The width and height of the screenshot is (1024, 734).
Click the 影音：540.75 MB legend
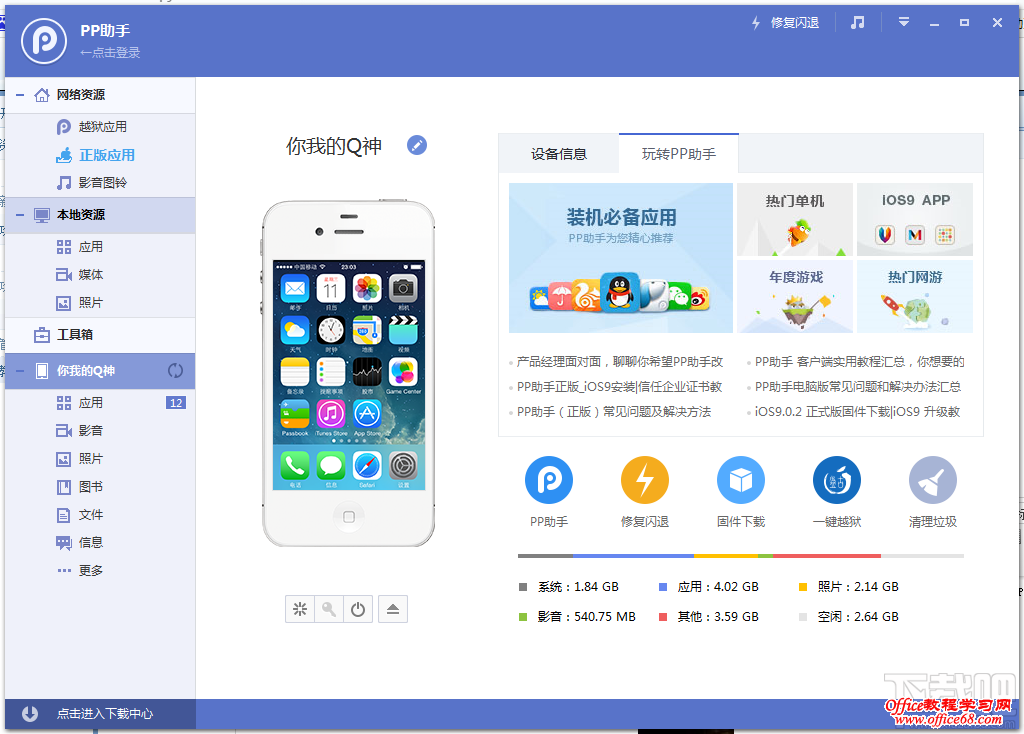coord(577,617)
